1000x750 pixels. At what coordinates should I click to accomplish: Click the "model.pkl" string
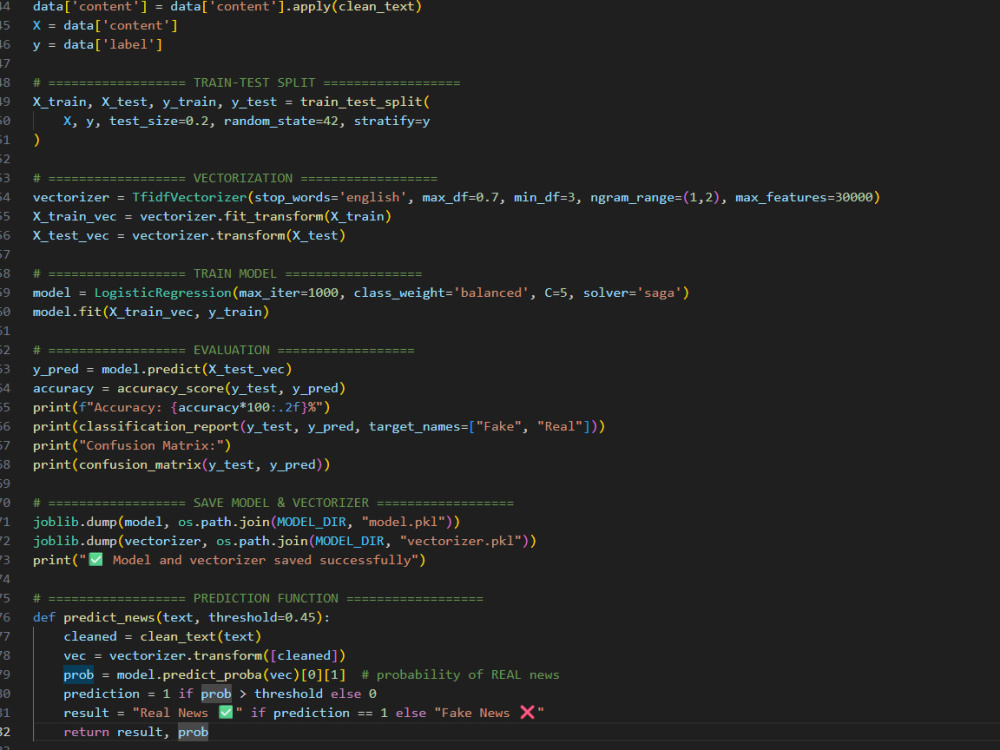[403, 522]
